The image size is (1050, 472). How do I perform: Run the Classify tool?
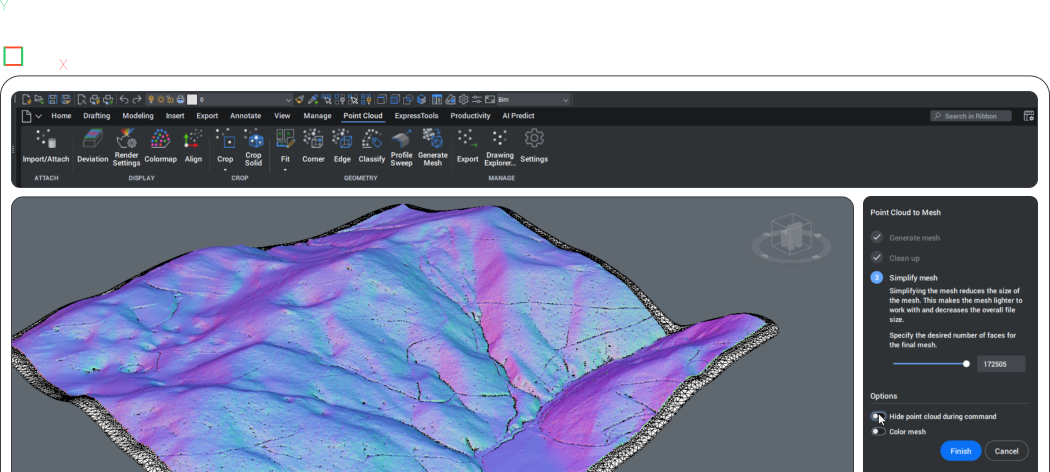[372, 147]
